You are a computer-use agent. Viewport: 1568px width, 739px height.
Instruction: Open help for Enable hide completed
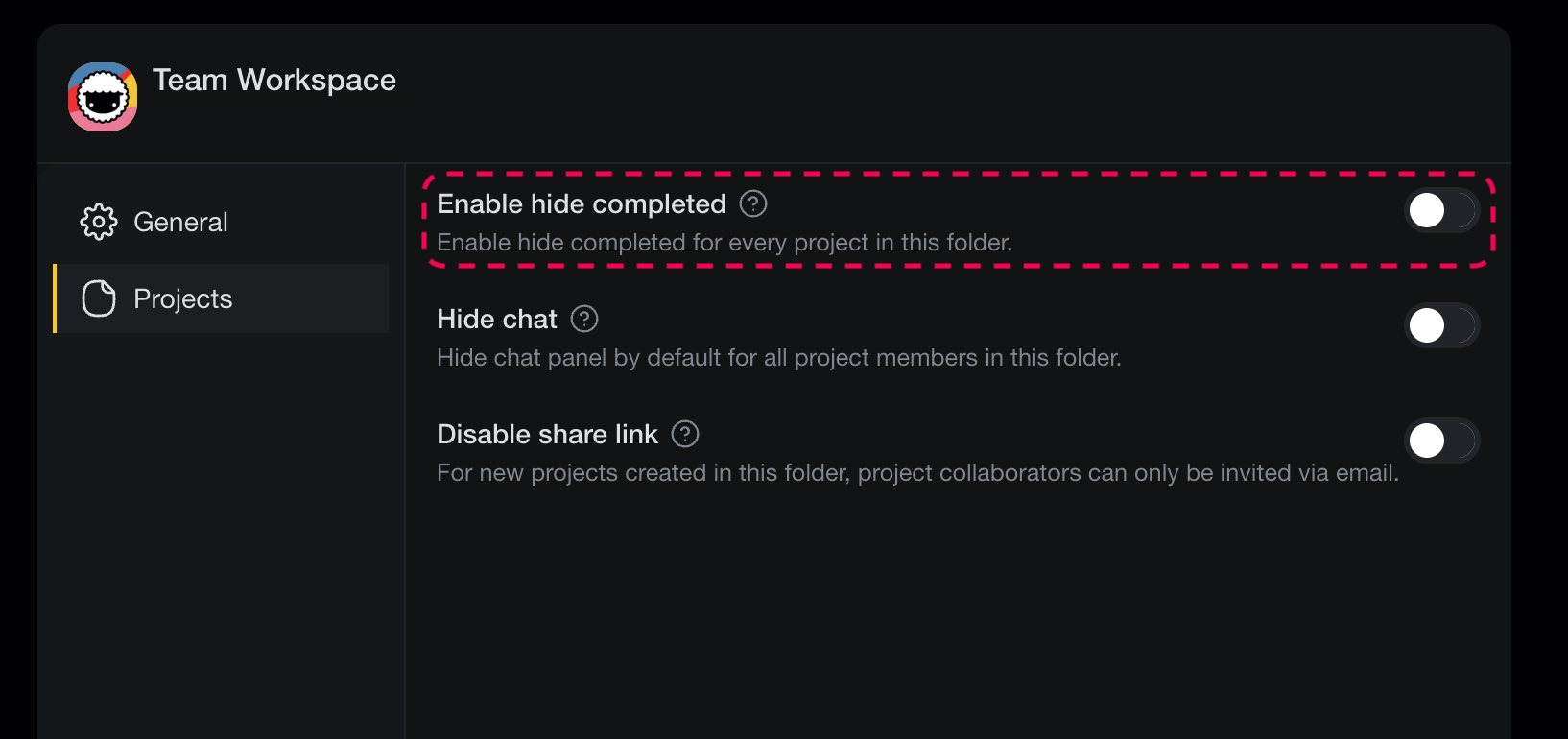754,203
